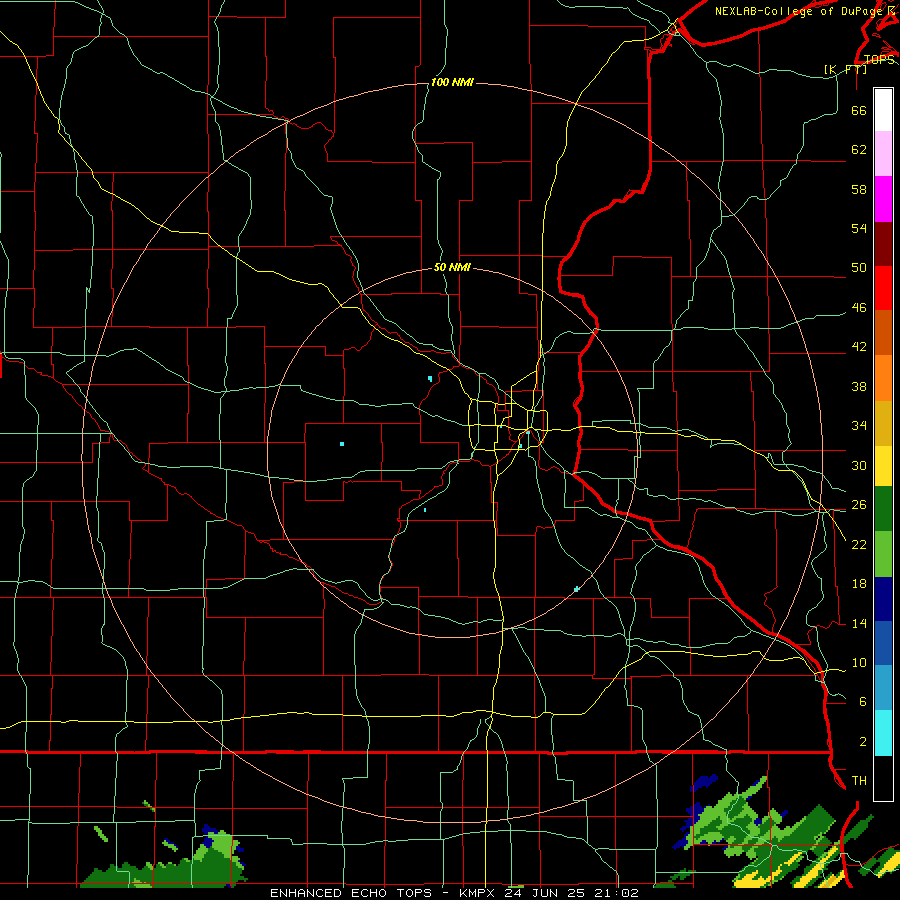The height and width of the screenshot is (900, 900).
Task: Click the 10 value on the legend
Action: tap(859, 663)
